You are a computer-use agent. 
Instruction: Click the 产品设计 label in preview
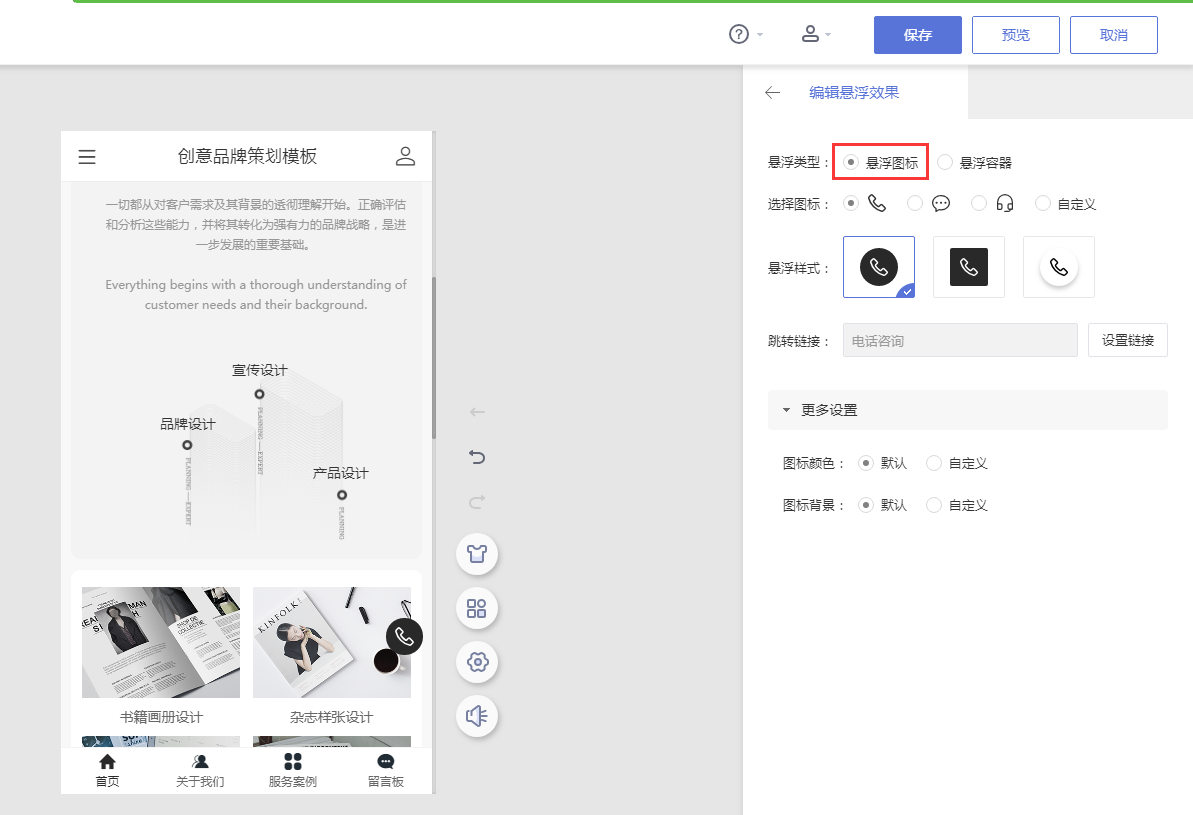(340, 473)
